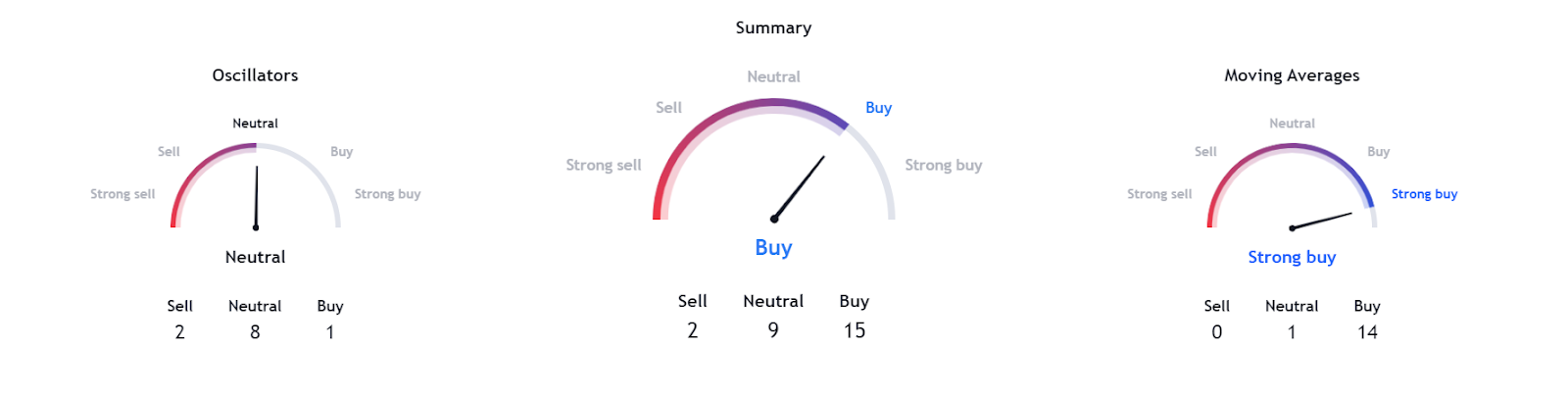The height and width of the screenshot is (397, 1568).
Task: Select the Summary Buy count of 15
Action: pos(855,330)
